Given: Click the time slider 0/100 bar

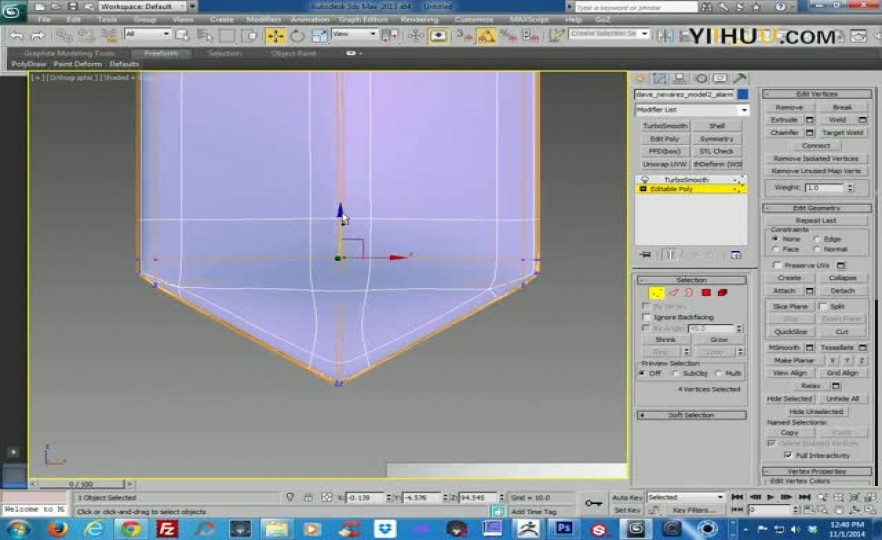Looking at the screenshot, I should pos(80,484).
